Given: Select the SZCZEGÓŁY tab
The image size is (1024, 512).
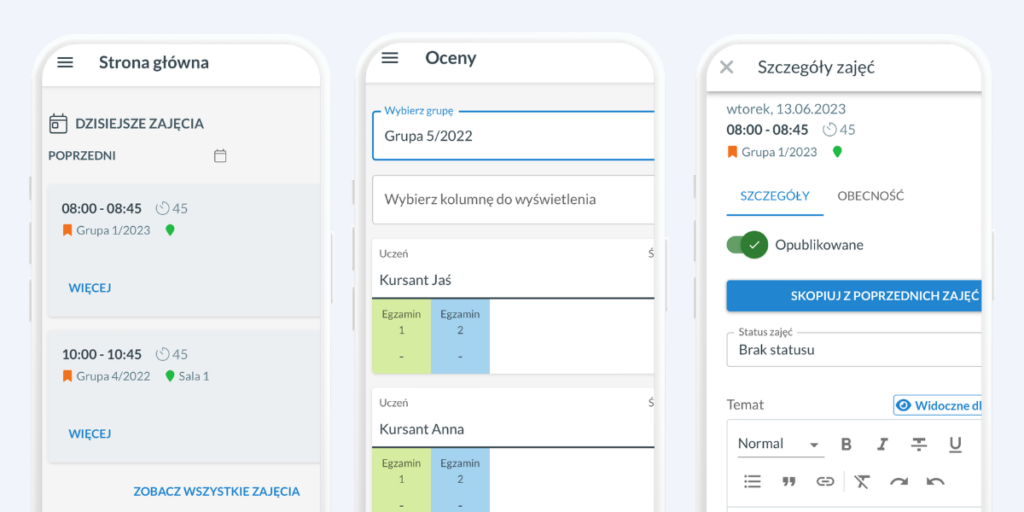Looking at the screenshot, I should click(x=775, y=196).
